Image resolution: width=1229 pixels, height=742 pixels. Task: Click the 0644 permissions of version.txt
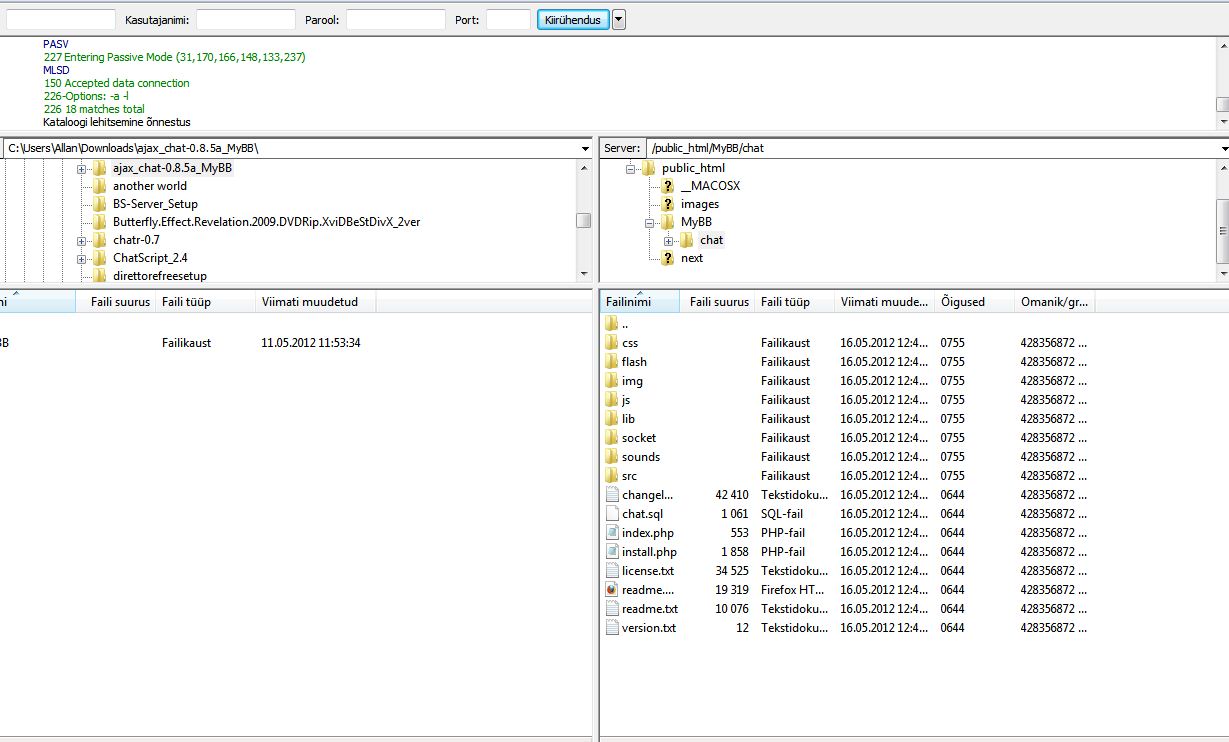tap(952, 628)
